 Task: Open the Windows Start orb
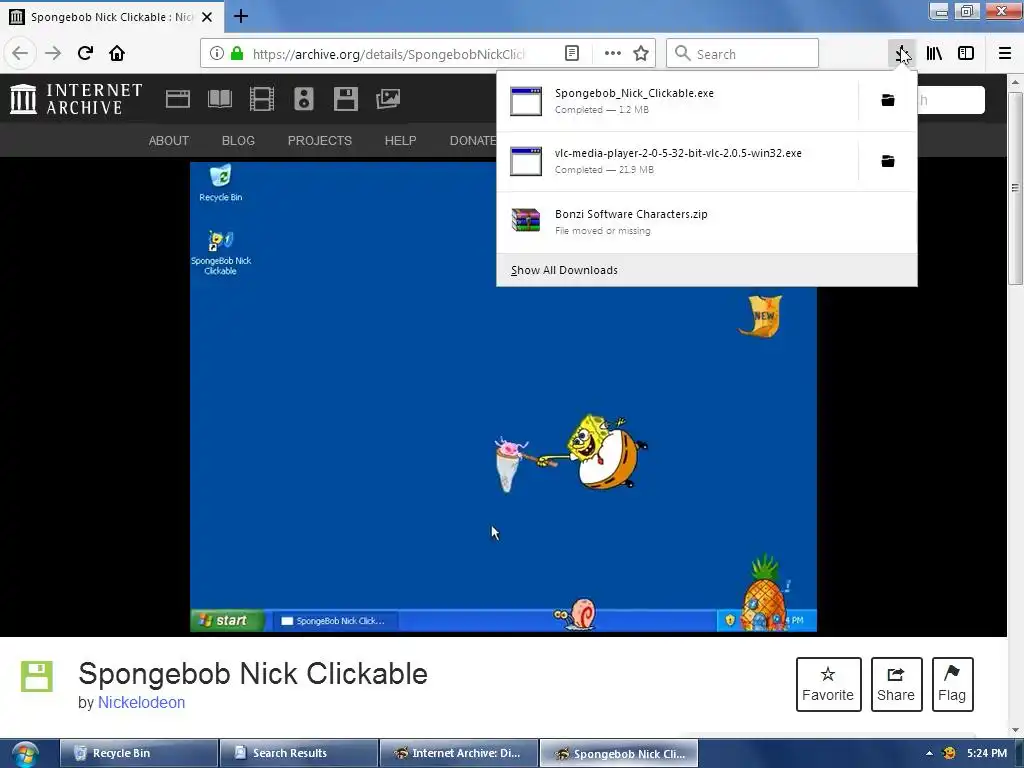click(x=24, y=755)
